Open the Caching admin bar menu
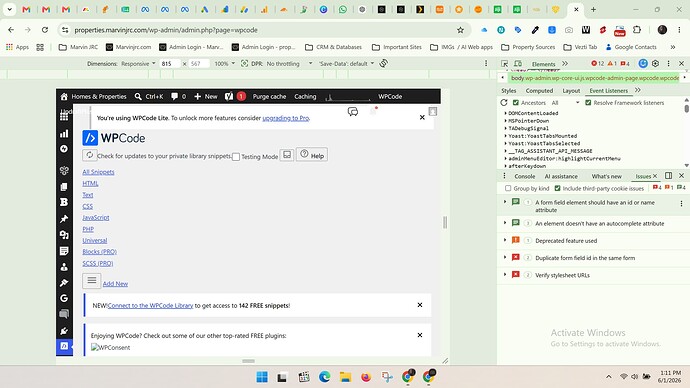 305,96
